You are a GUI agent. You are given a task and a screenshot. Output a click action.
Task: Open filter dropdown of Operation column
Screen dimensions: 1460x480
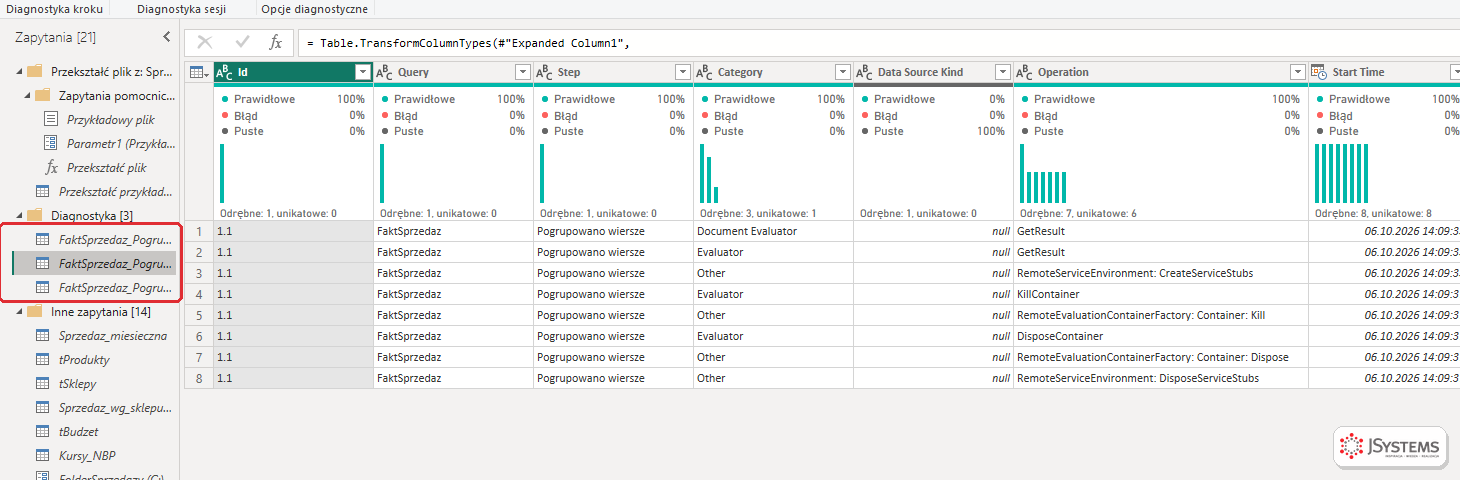(x=1298, y=72)
